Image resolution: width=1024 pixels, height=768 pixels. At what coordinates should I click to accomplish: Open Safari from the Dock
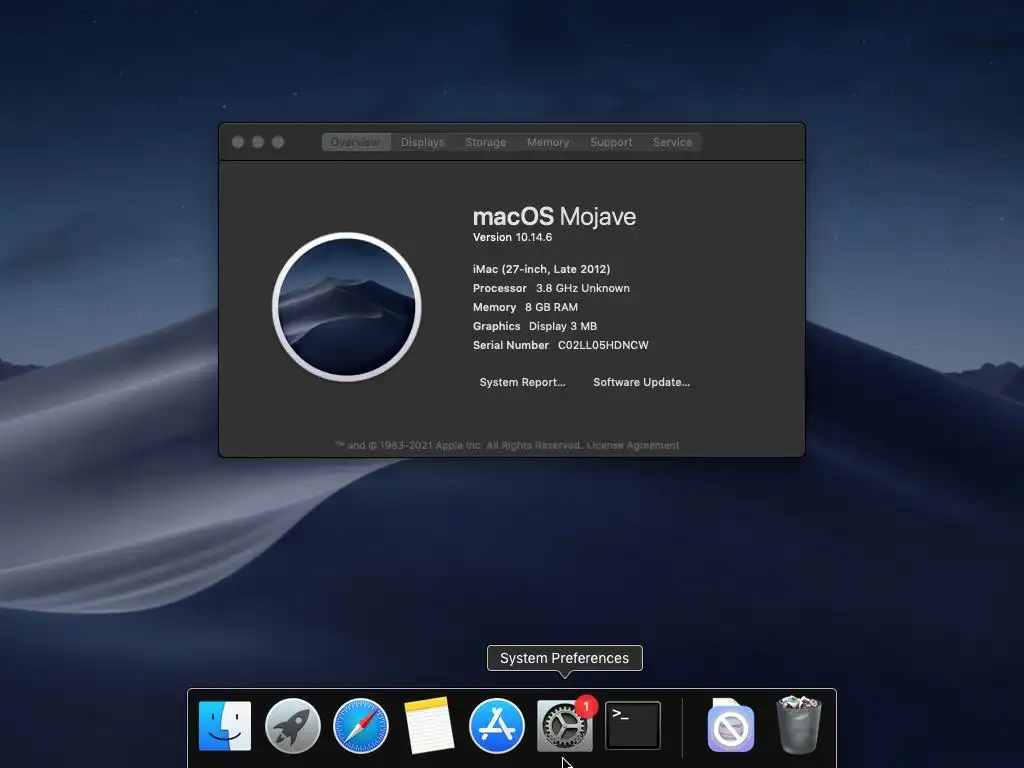(360, 726)
